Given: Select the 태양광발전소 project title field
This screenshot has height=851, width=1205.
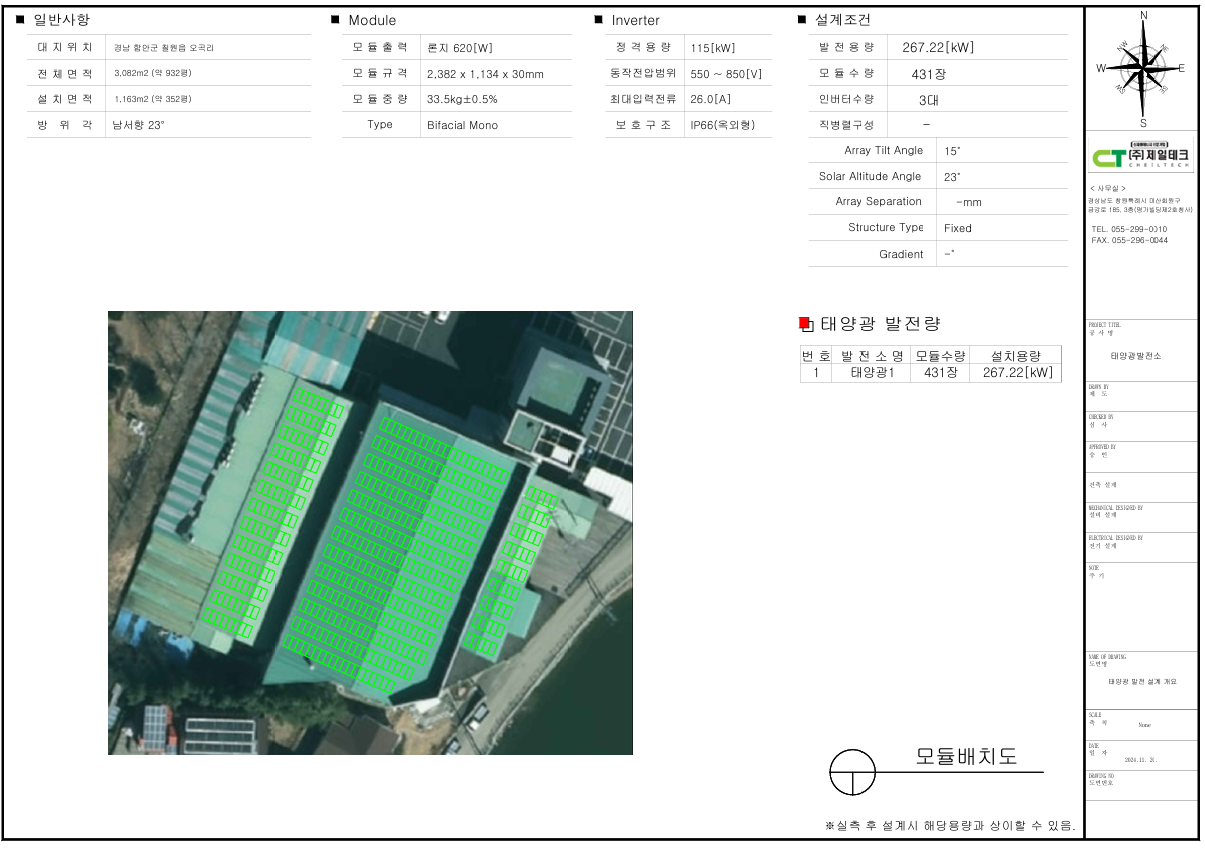Looking at the screenshot, I should click(x=1136, y=356).
